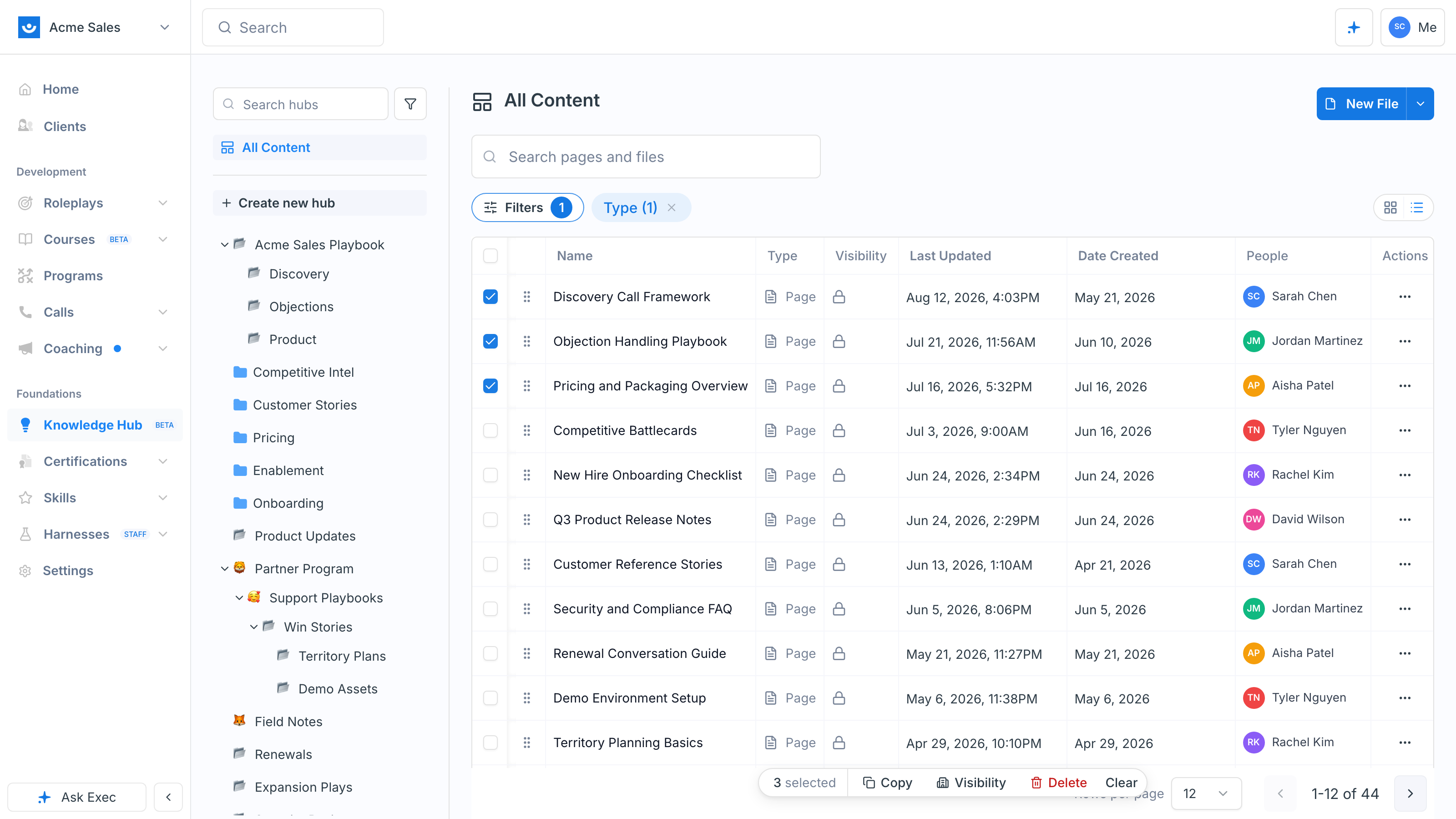Switch to list view layout icon
The image size is (1456, 819).
tap(1417, 207)
